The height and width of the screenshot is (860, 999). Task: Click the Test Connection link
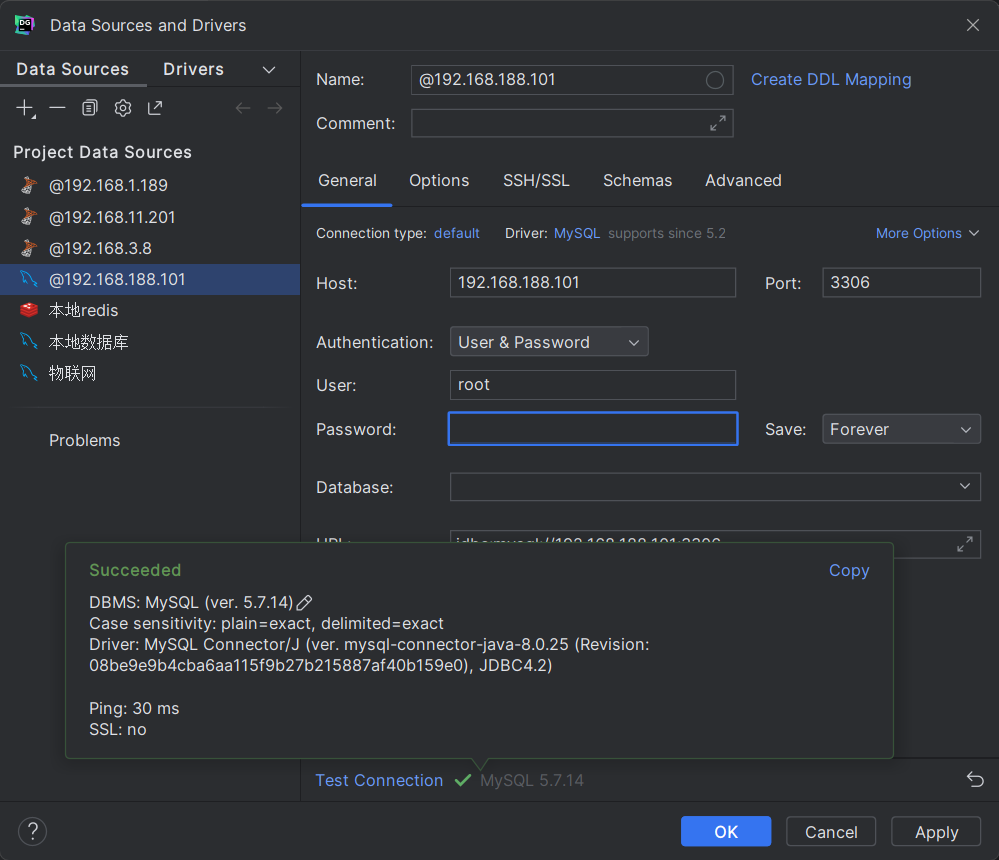(379, 780)
